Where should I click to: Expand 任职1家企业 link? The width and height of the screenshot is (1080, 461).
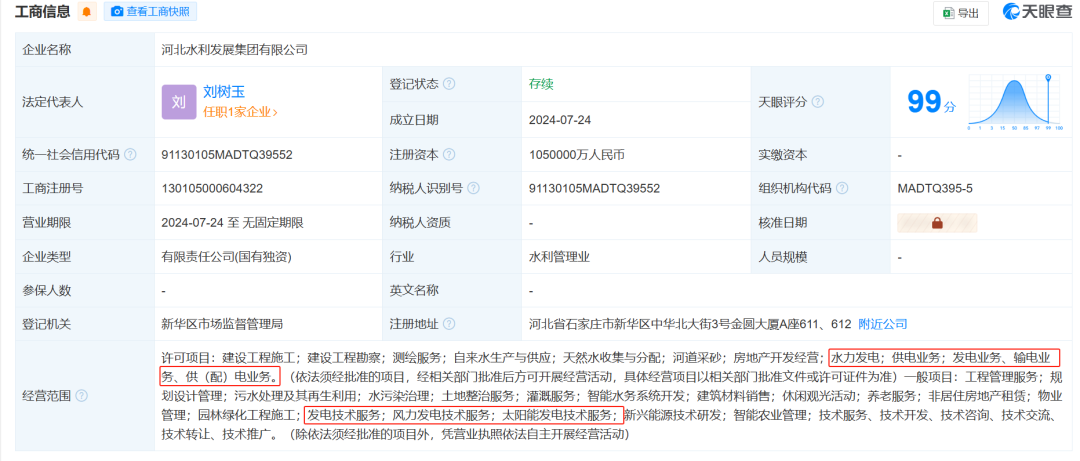[x=240, y=113]
